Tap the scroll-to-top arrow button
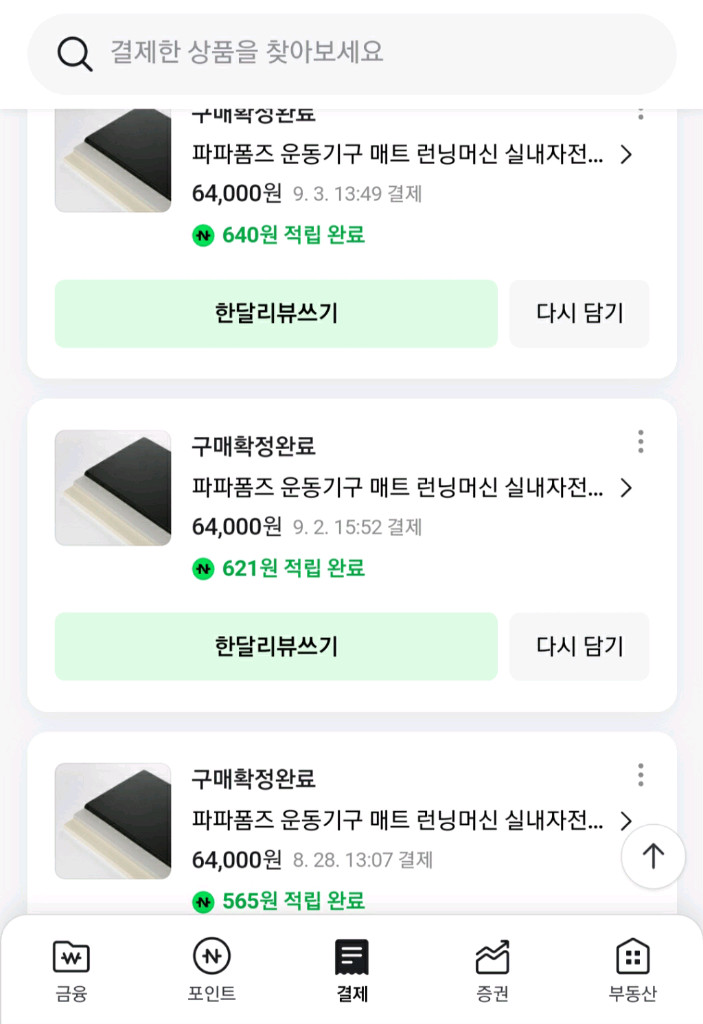The image size is (703, 1024). tap(653, 856)
